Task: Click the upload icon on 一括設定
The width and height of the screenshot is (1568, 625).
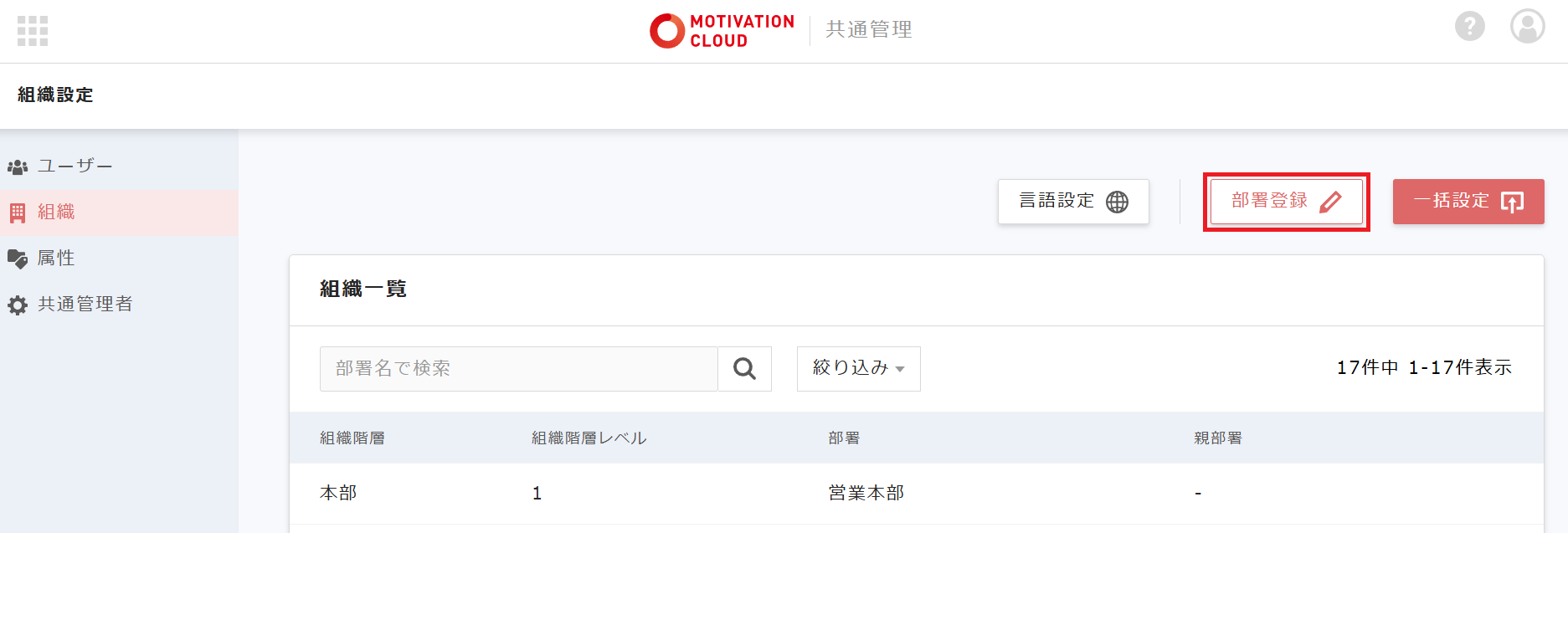Action: [x=1512, y=202]
